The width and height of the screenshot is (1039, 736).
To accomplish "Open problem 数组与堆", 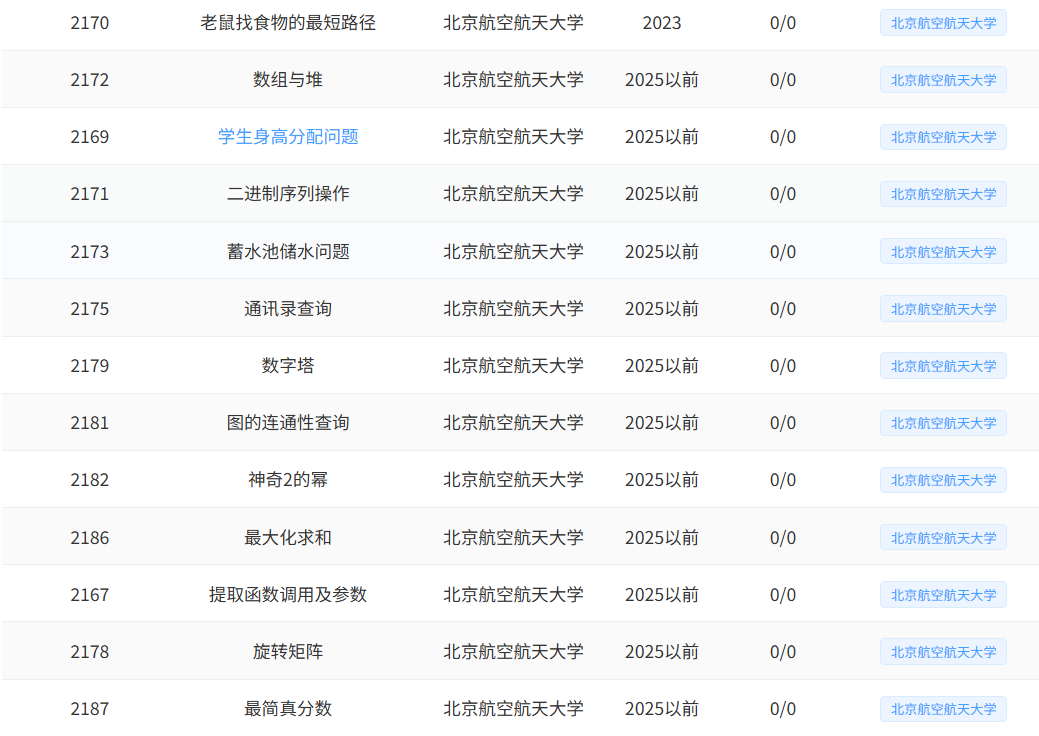I will [288, 79].
